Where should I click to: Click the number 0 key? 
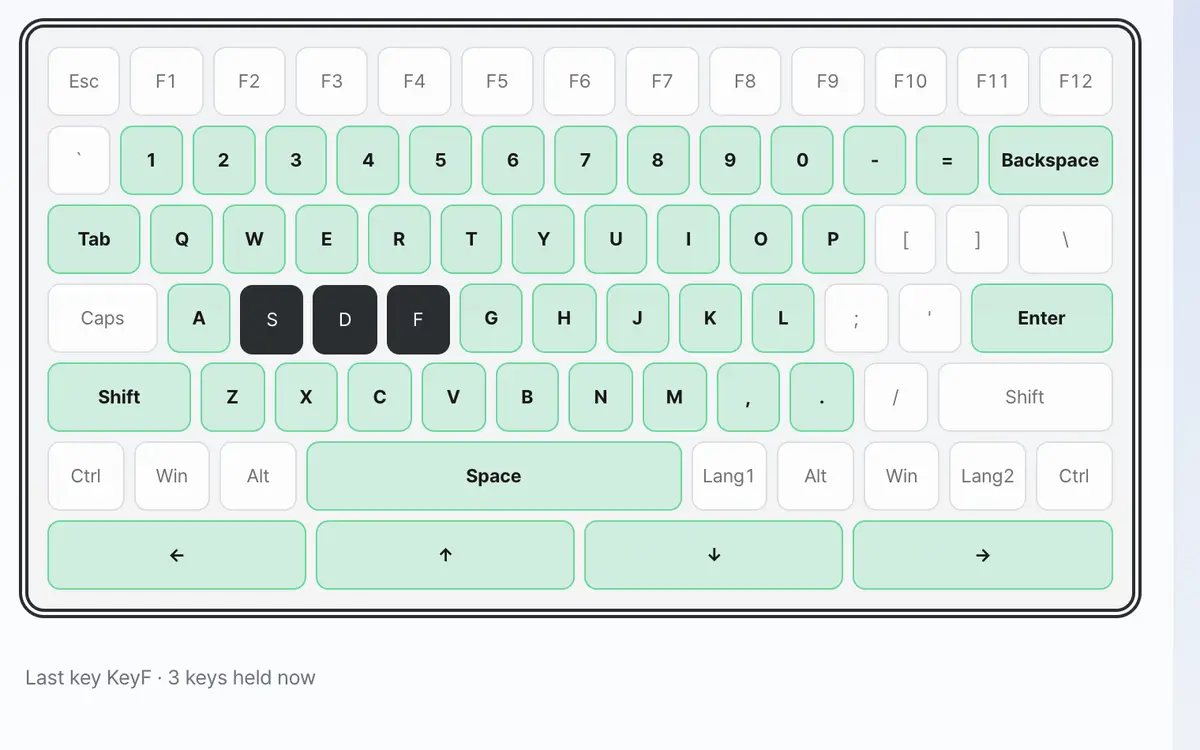tap(802, 160)
